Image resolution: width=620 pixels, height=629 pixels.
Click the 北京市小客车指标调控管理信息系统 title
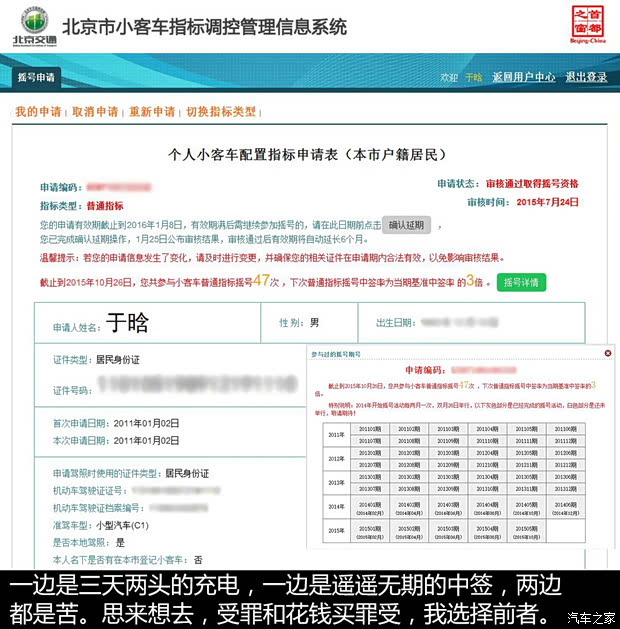[205, 27]
